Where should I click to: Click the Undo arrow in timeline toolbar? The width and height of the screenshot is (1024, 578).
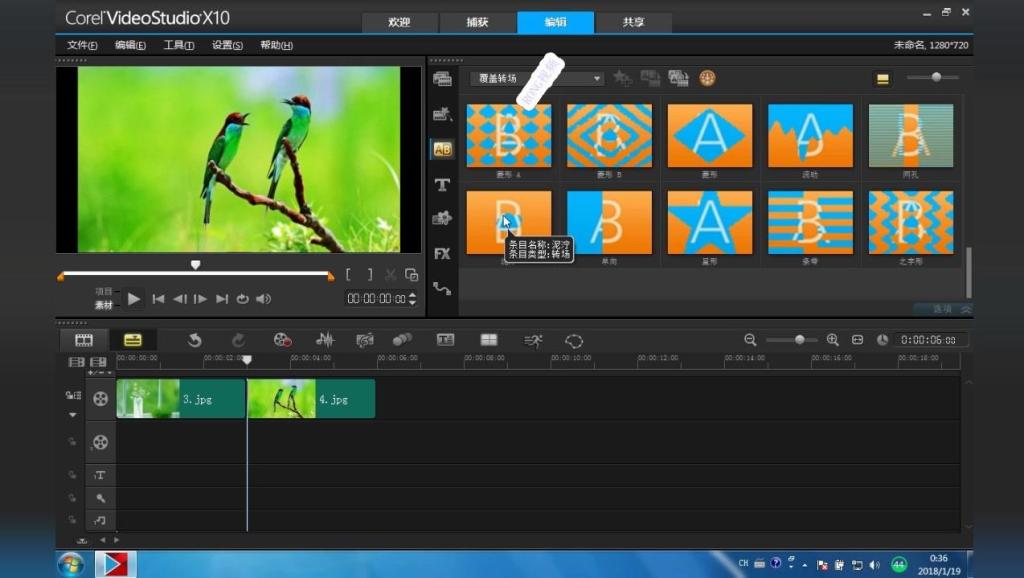click(195, 340)
